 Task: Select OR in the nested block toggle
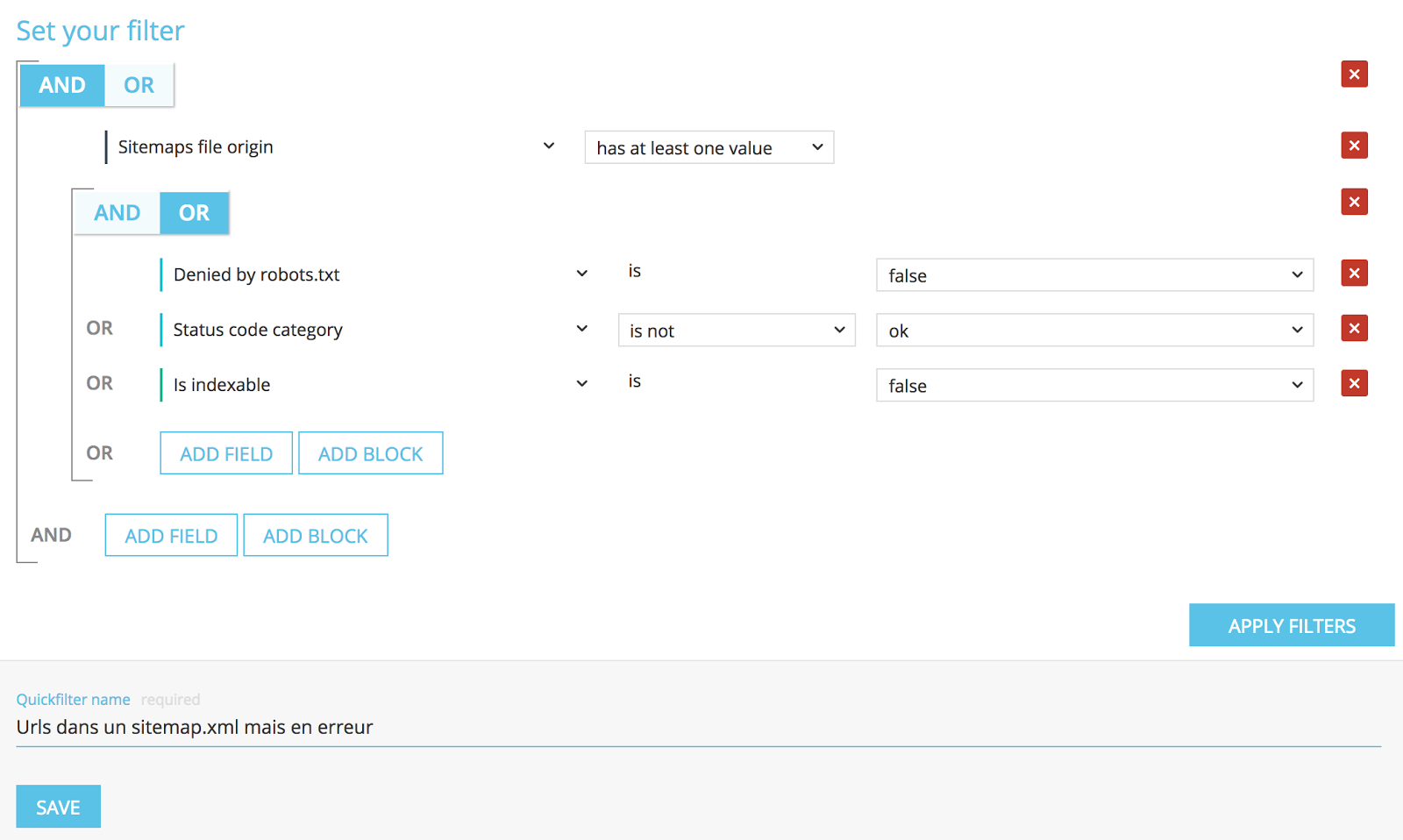194,213
